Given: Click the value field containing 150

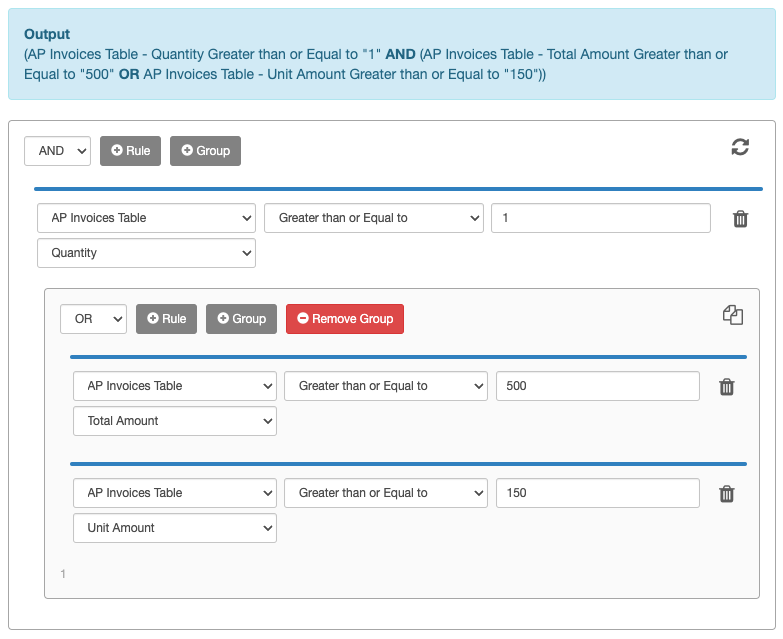Looking at the screenshot, I should click(x=597, y=493).
